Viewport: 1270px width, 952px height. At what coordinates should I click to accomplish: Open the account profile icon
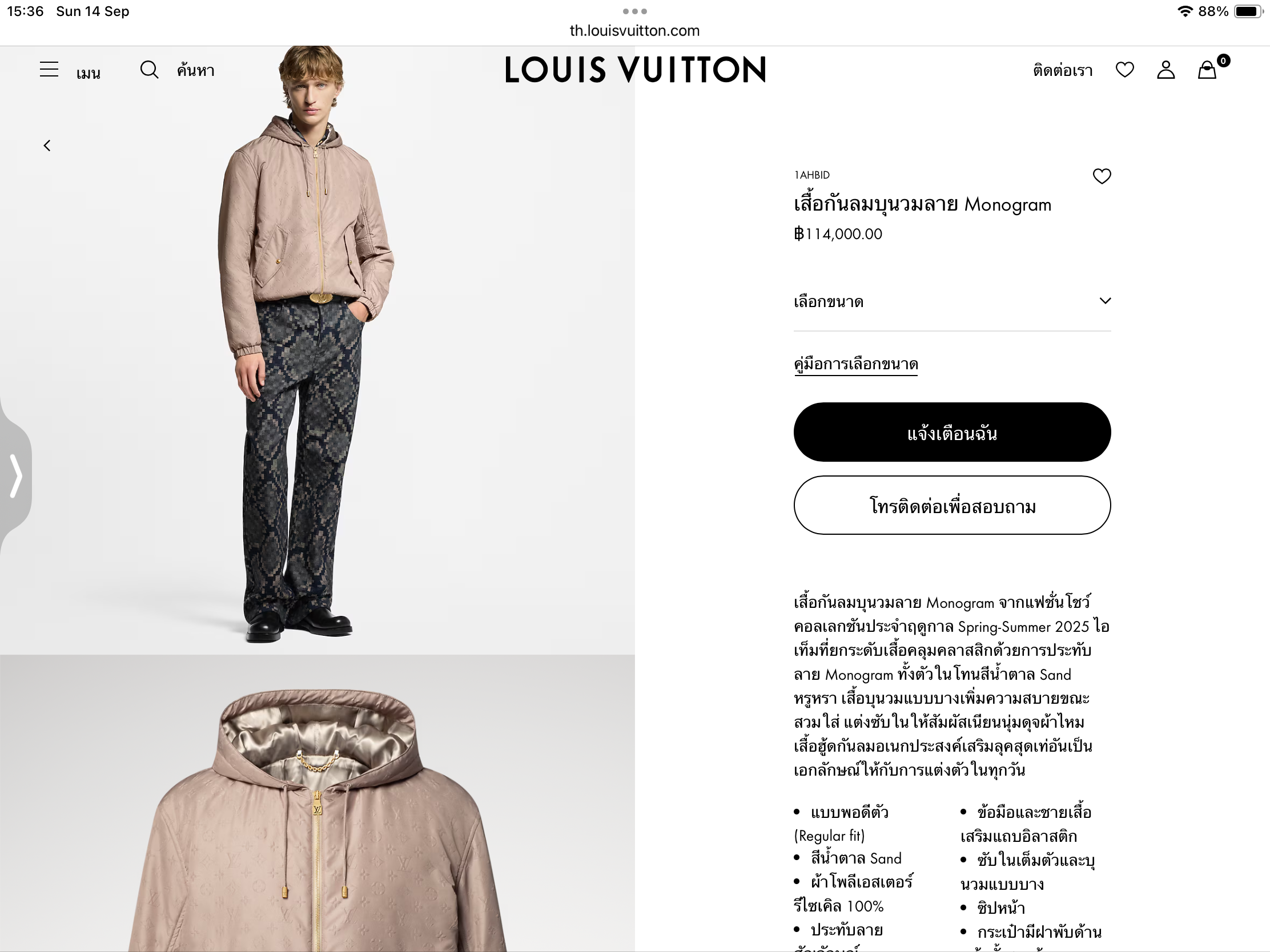(x=1166, y=70)
